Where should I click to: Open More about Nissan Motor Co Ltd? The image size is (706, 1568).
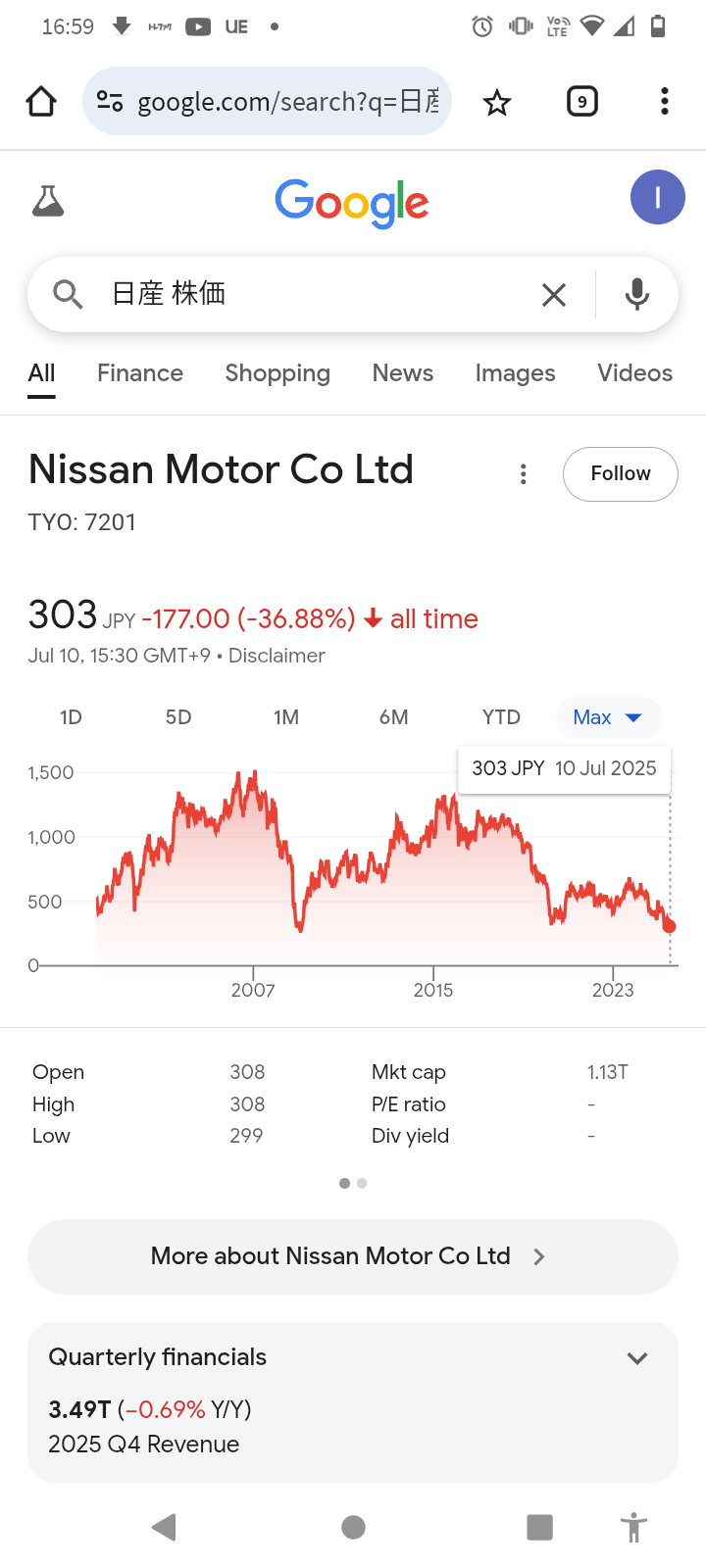pyautogui.click(x=353, y=1256)
